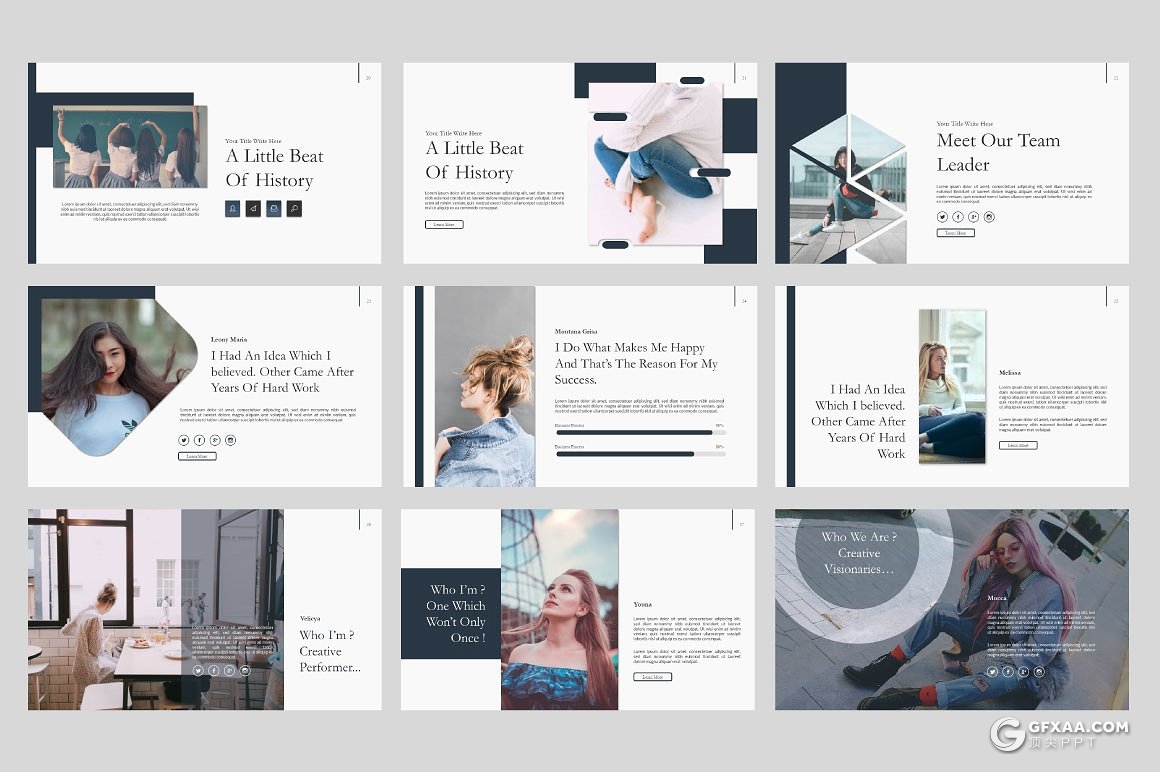Click the Twitter icon on the Mocca slide
This screenshot has width=1160, height=772.
(992, 671)
